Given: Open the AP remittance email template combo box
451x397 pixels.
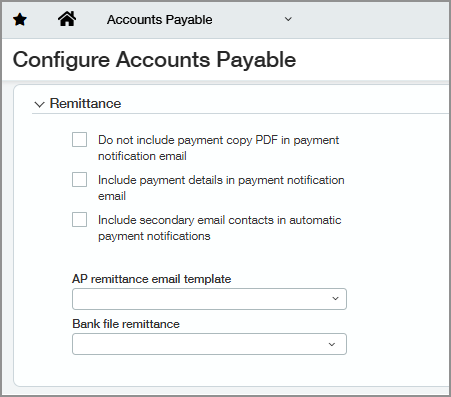Looking at the screenshot, I should (209, 299).
